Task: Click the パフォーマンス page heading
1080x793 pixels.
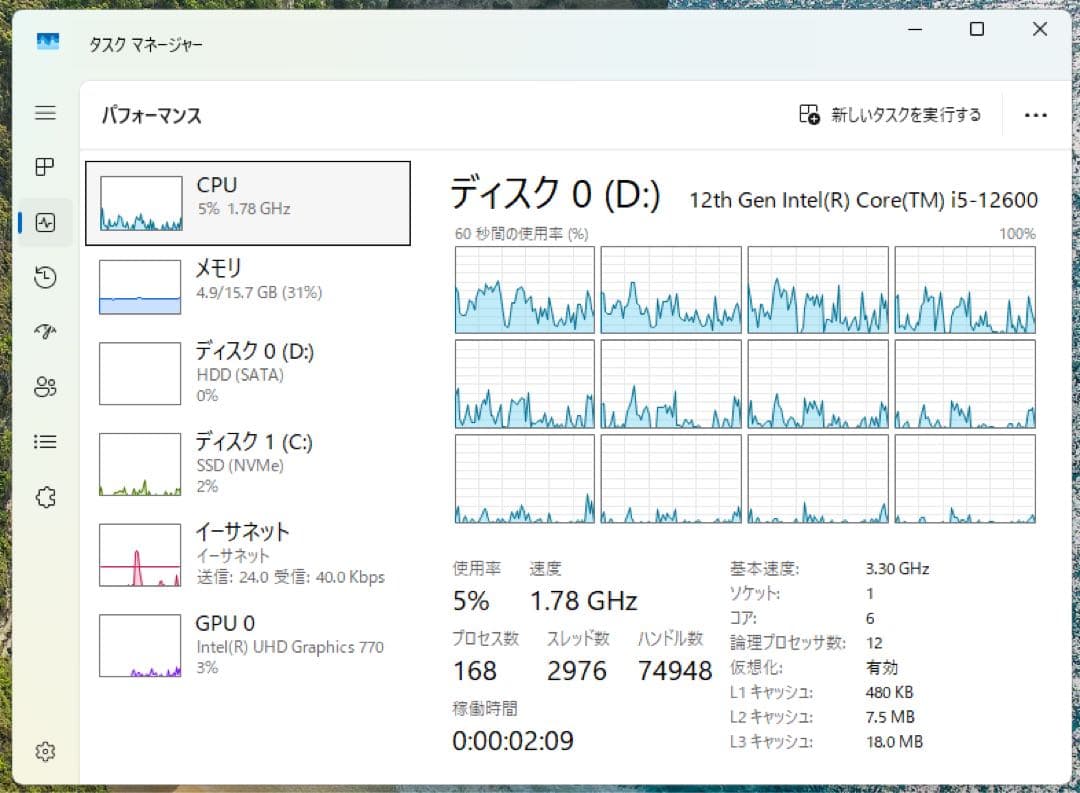Action: tap(151, 116)
